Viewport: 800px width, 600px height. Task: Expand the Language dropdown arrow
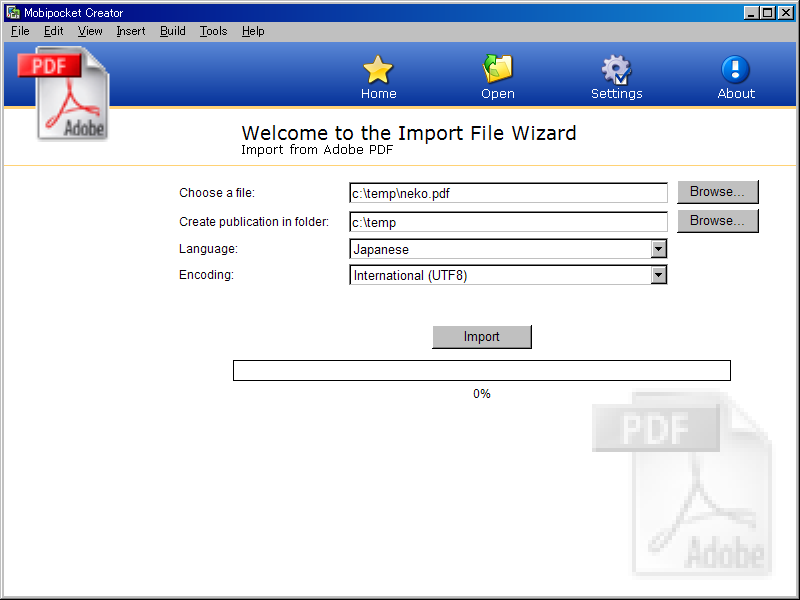(658, 249)
